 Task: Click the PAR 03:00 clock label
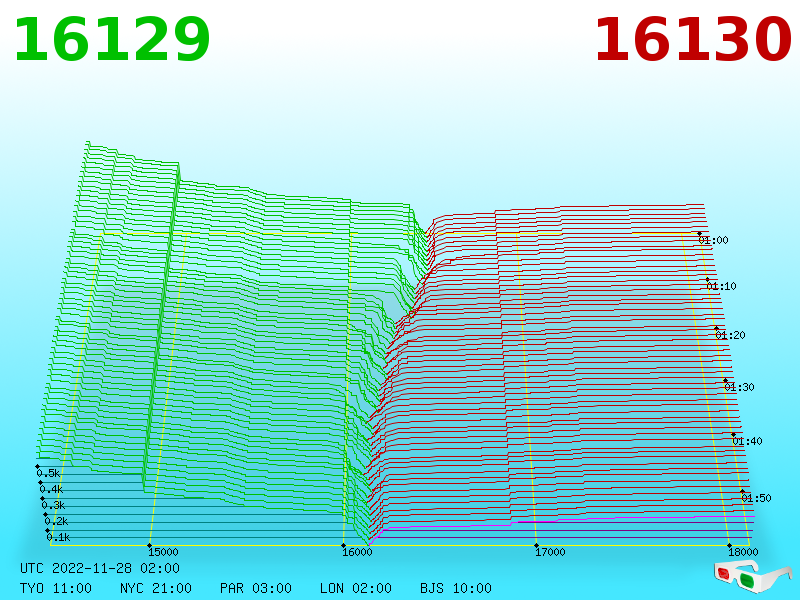(256, 588)
